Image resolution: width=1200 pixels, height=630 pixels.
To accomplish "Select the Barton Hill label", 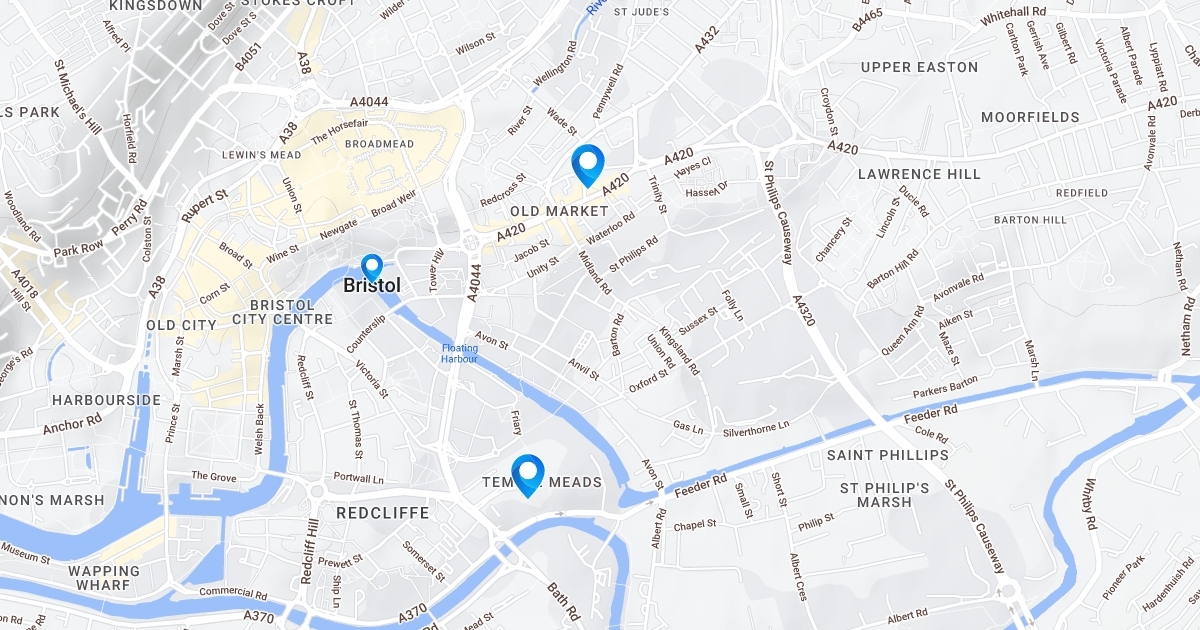I will pos(1029,220).
